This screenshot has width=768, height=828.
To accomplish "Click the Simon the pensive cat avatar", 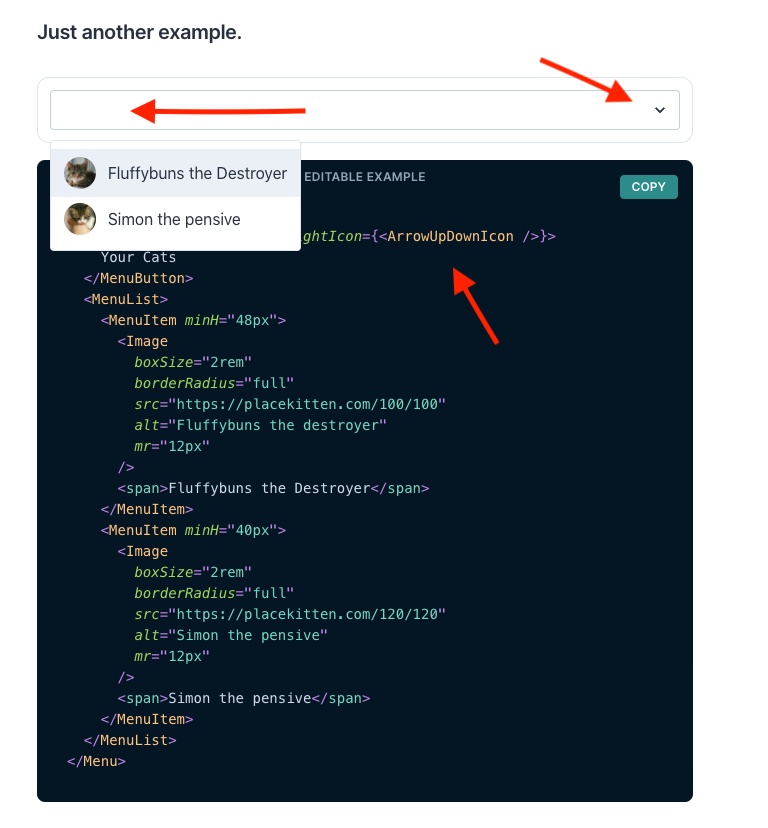I will pos(80,219).
